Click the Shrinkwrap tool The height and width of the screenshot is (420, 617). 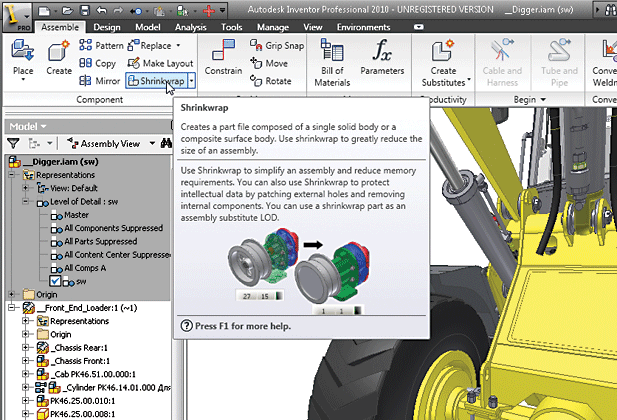click(x=156, y=81)
